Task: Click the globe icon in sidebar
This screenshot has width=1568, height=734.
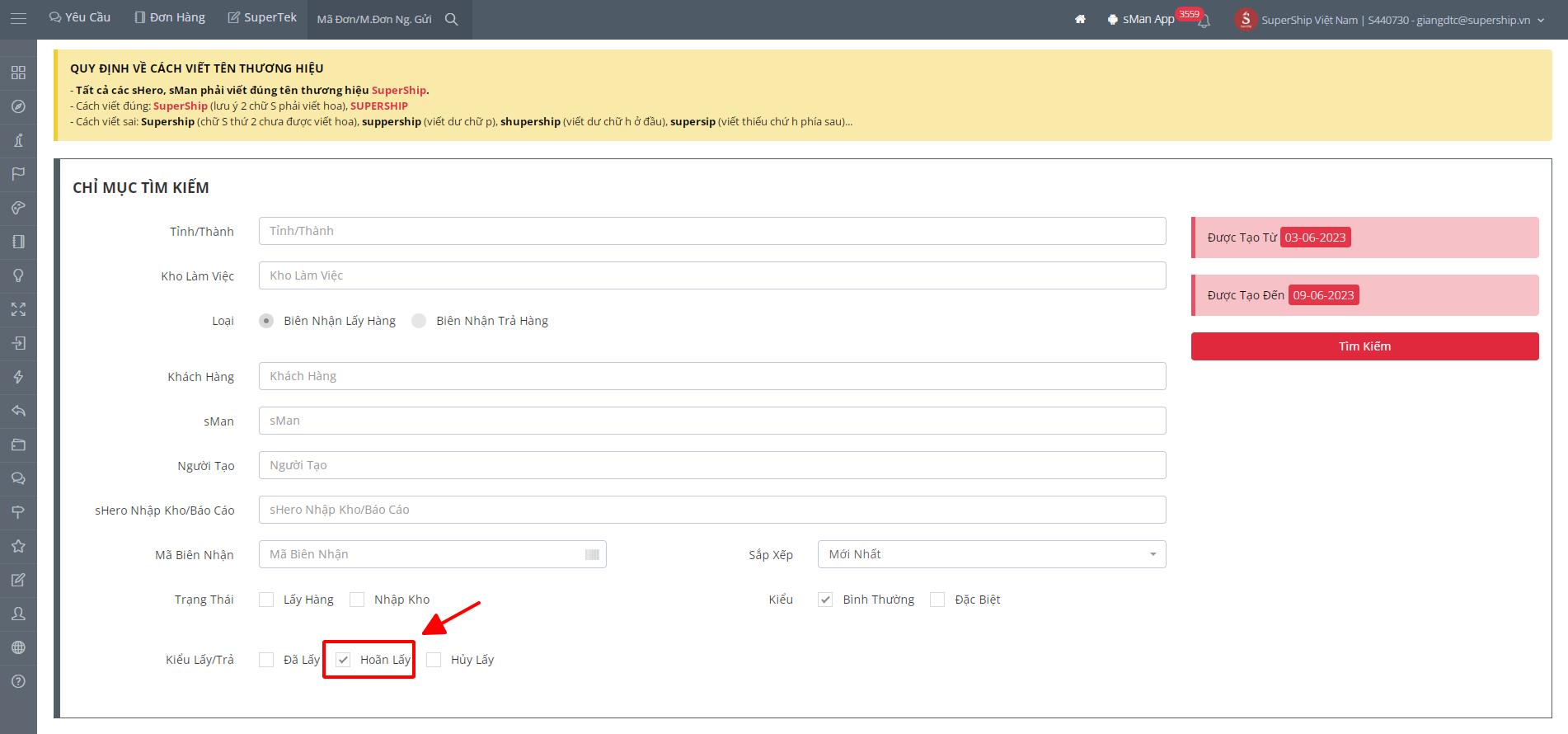Action: click(x=18, y=647)
